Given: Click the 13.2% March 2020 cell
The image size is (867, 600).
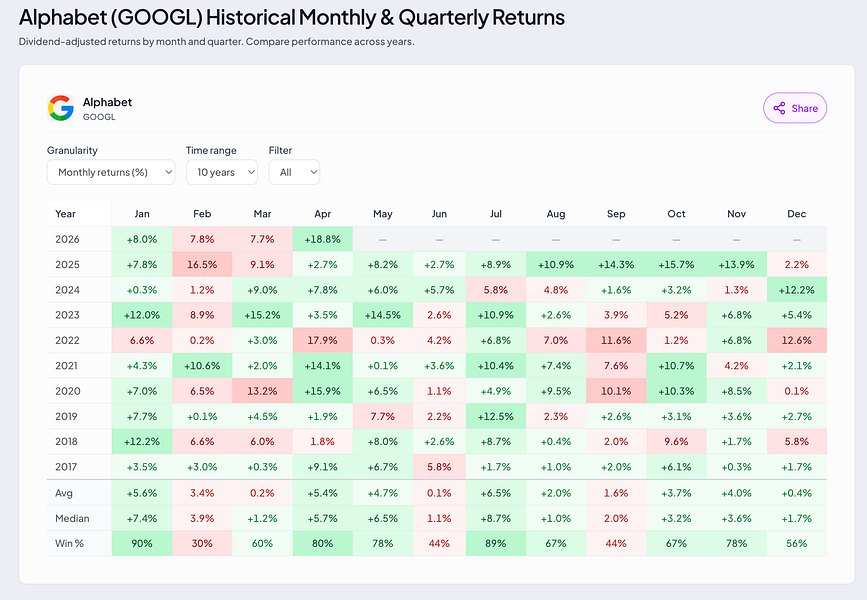Looking at the screenshot, I should coord(263,391).
